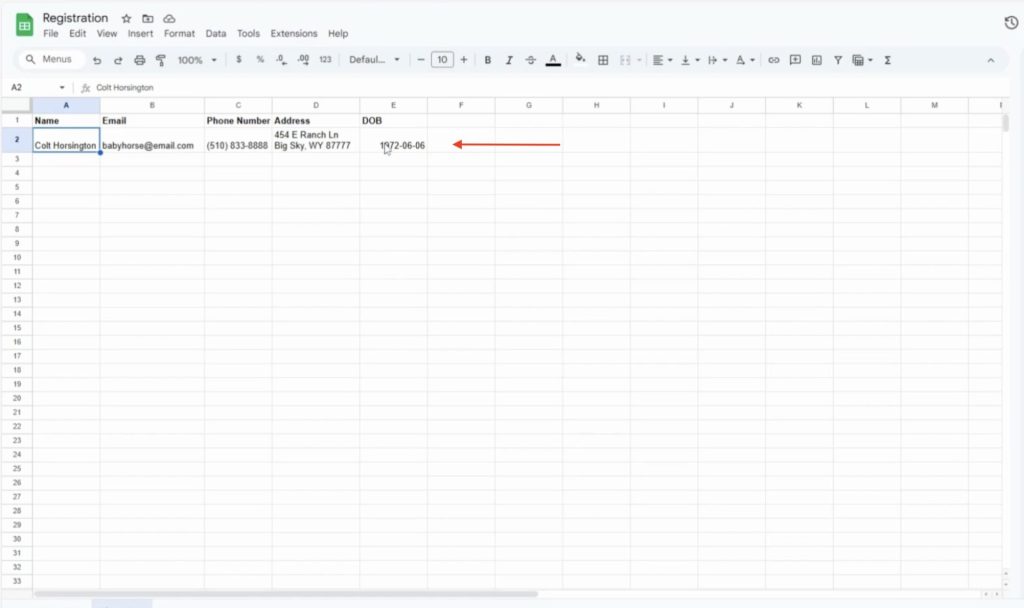Open the File menu

point(50,33)
